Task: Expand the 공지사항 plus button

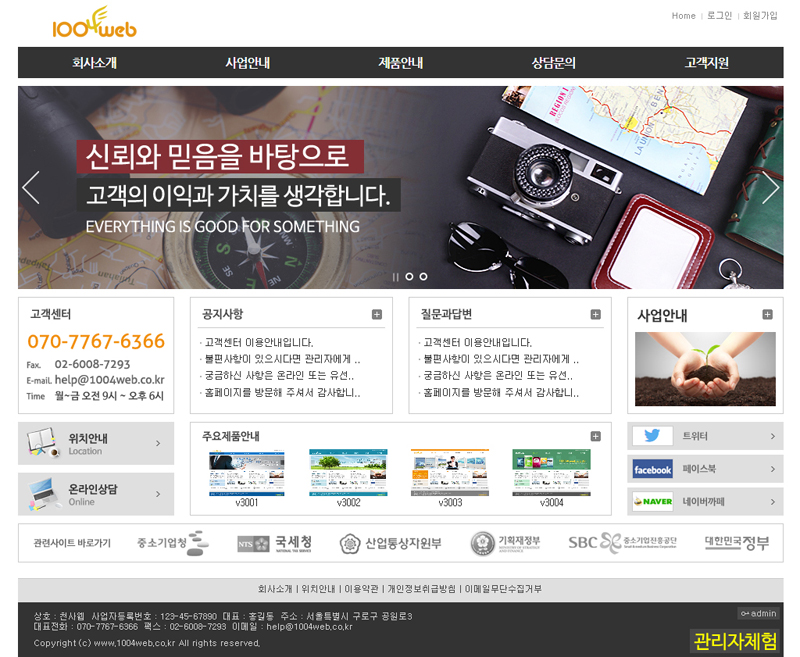Action: (x=376, y=314)
